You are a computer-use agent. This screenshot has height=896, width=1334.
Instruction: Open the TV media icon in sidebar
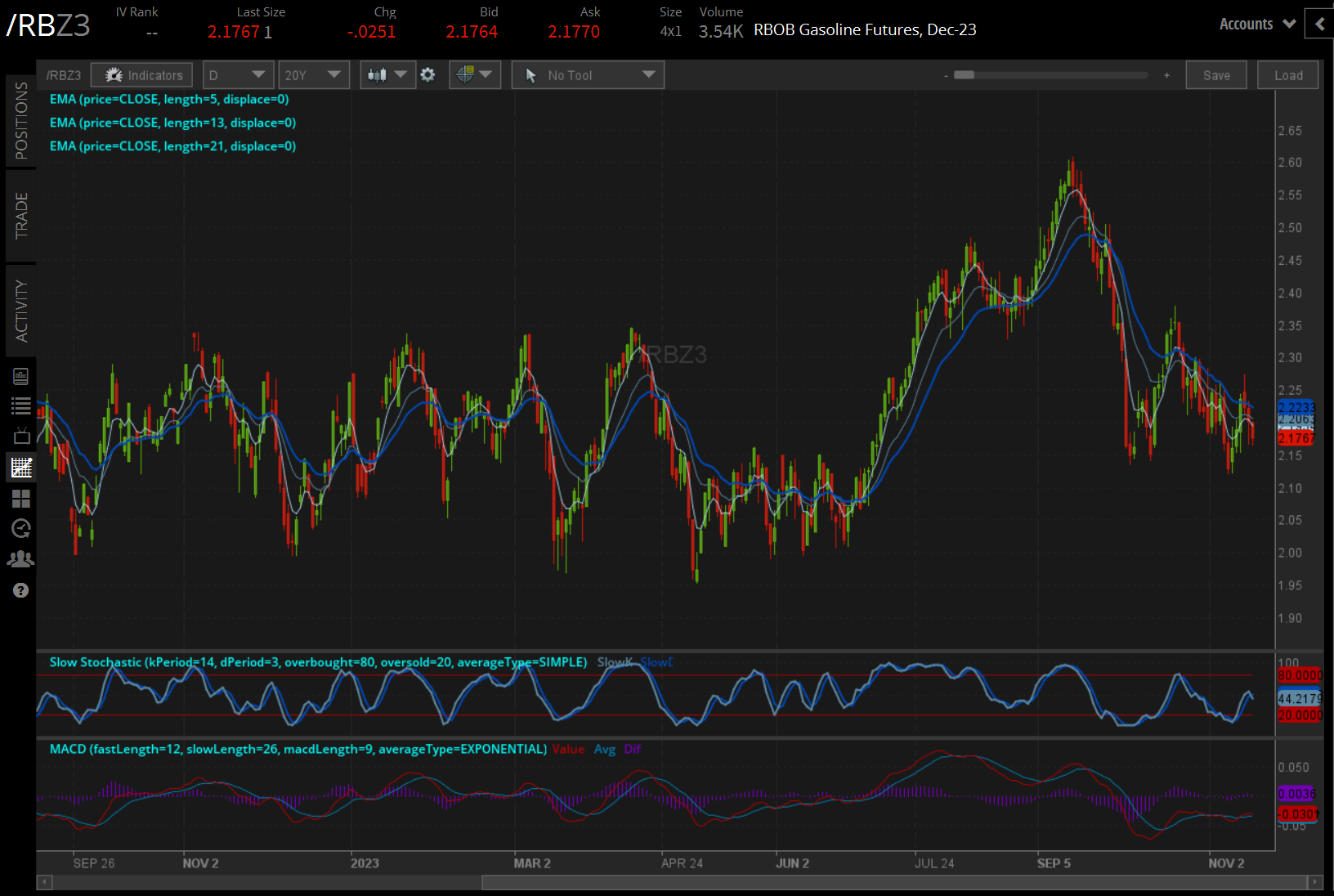tap(21, 436)
